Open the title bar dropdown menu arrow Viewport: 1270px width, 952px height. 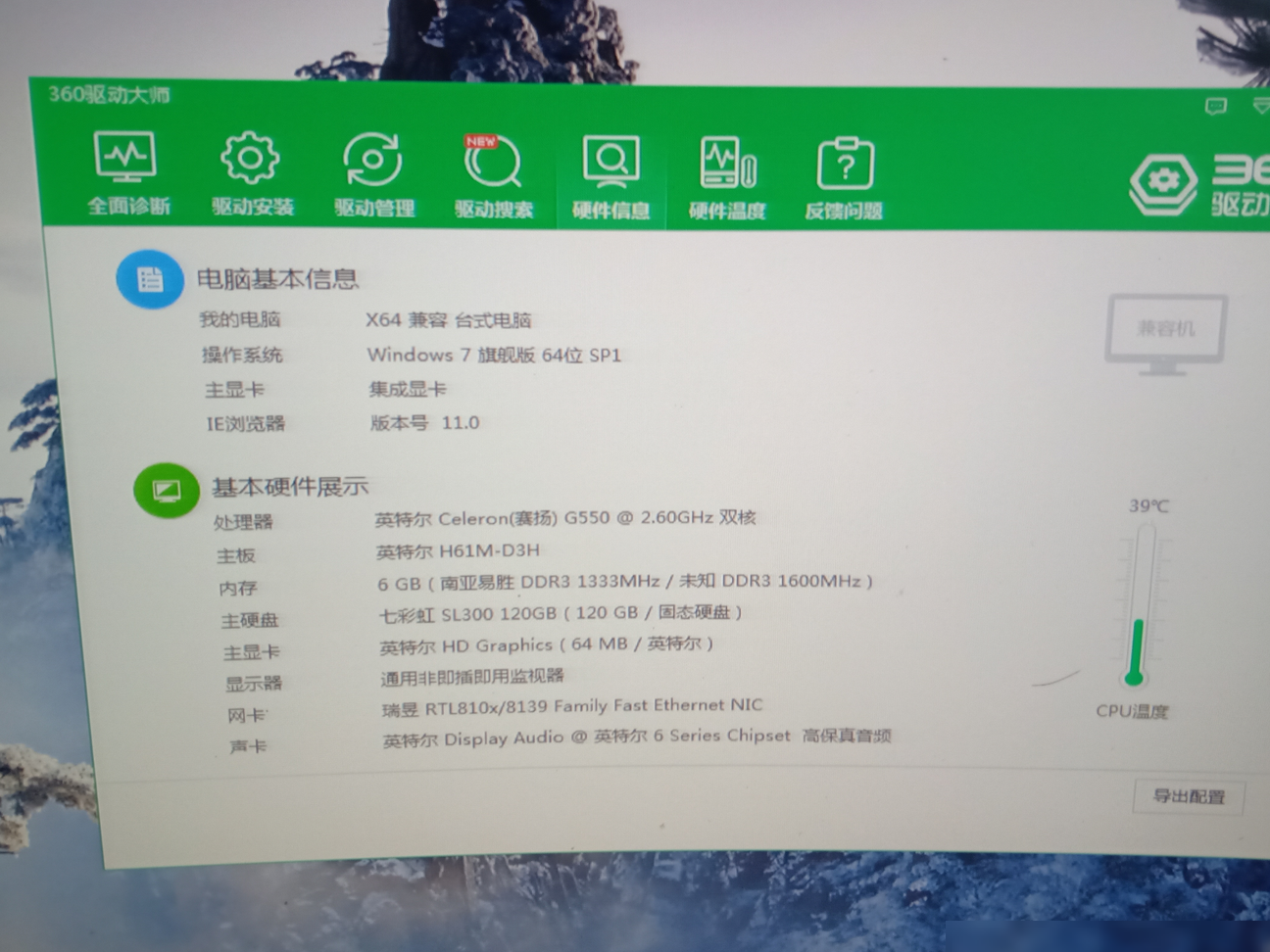(1261, 106)
